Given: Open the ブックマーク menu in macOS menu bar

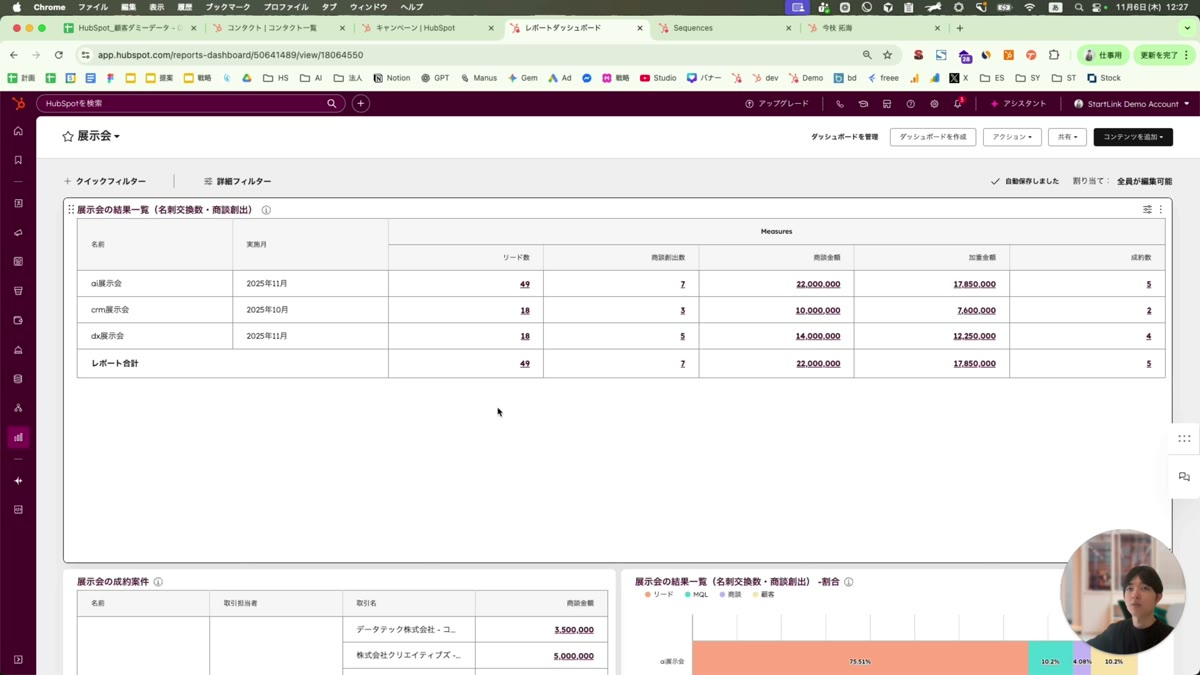Looking at the screenshot, I should 228,7.
